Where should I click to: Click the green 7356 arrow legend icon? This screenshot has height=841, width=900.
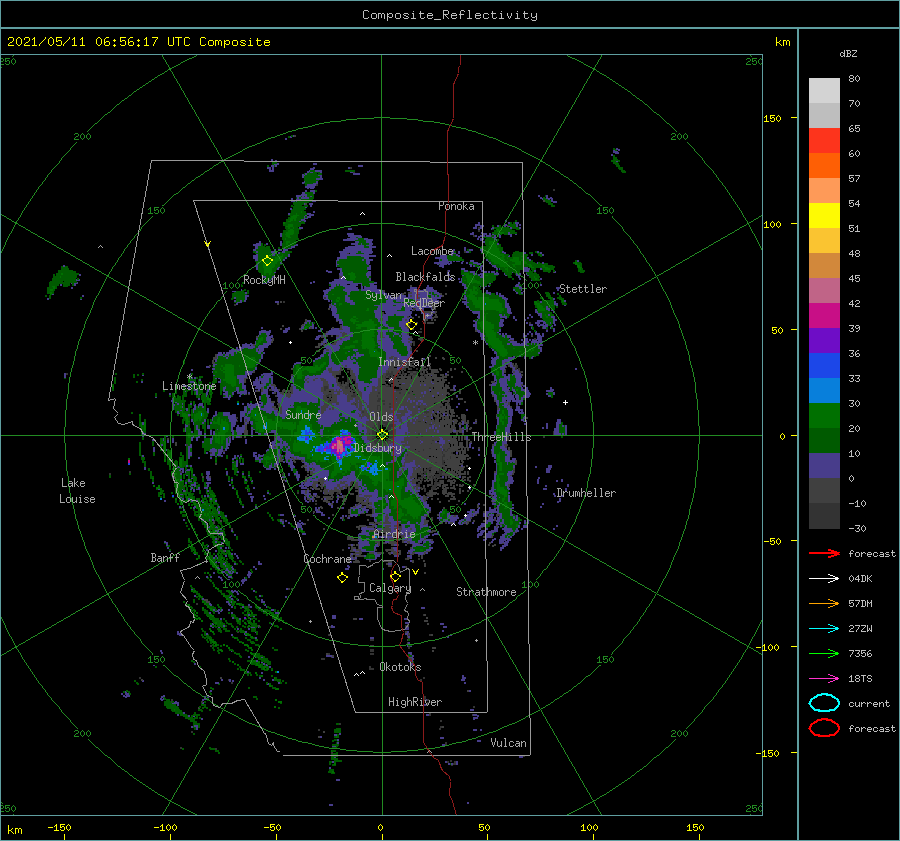click(824, 653)
